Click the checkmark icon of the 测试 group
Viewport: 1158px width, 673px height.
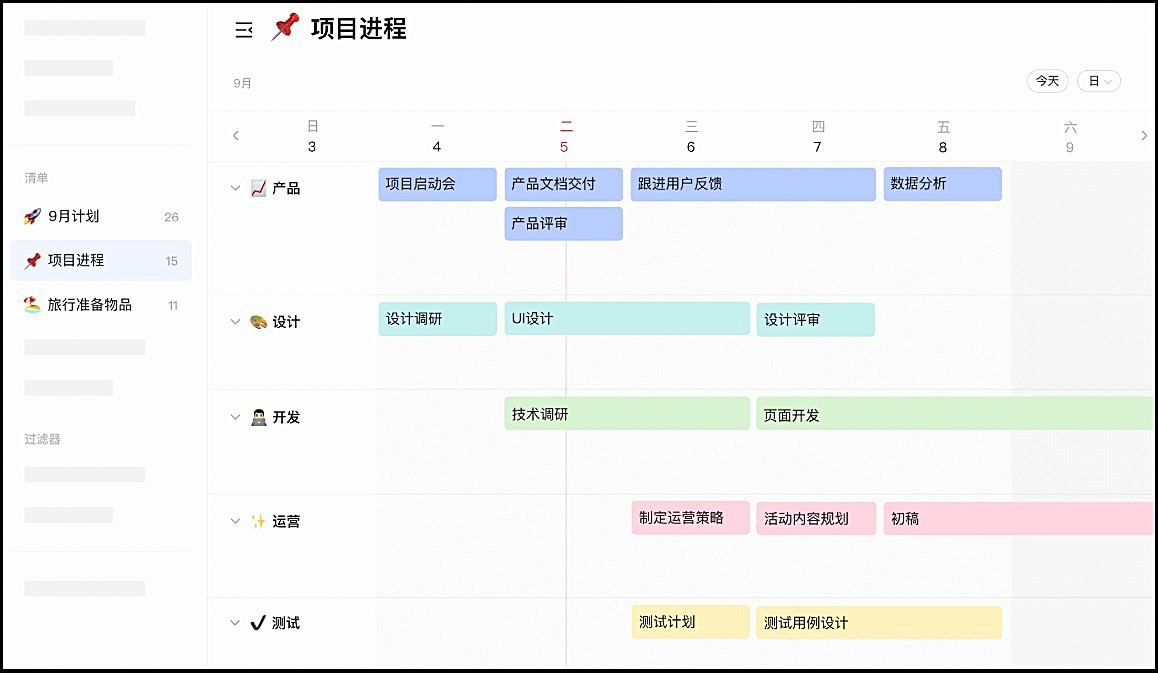point(258,622)
